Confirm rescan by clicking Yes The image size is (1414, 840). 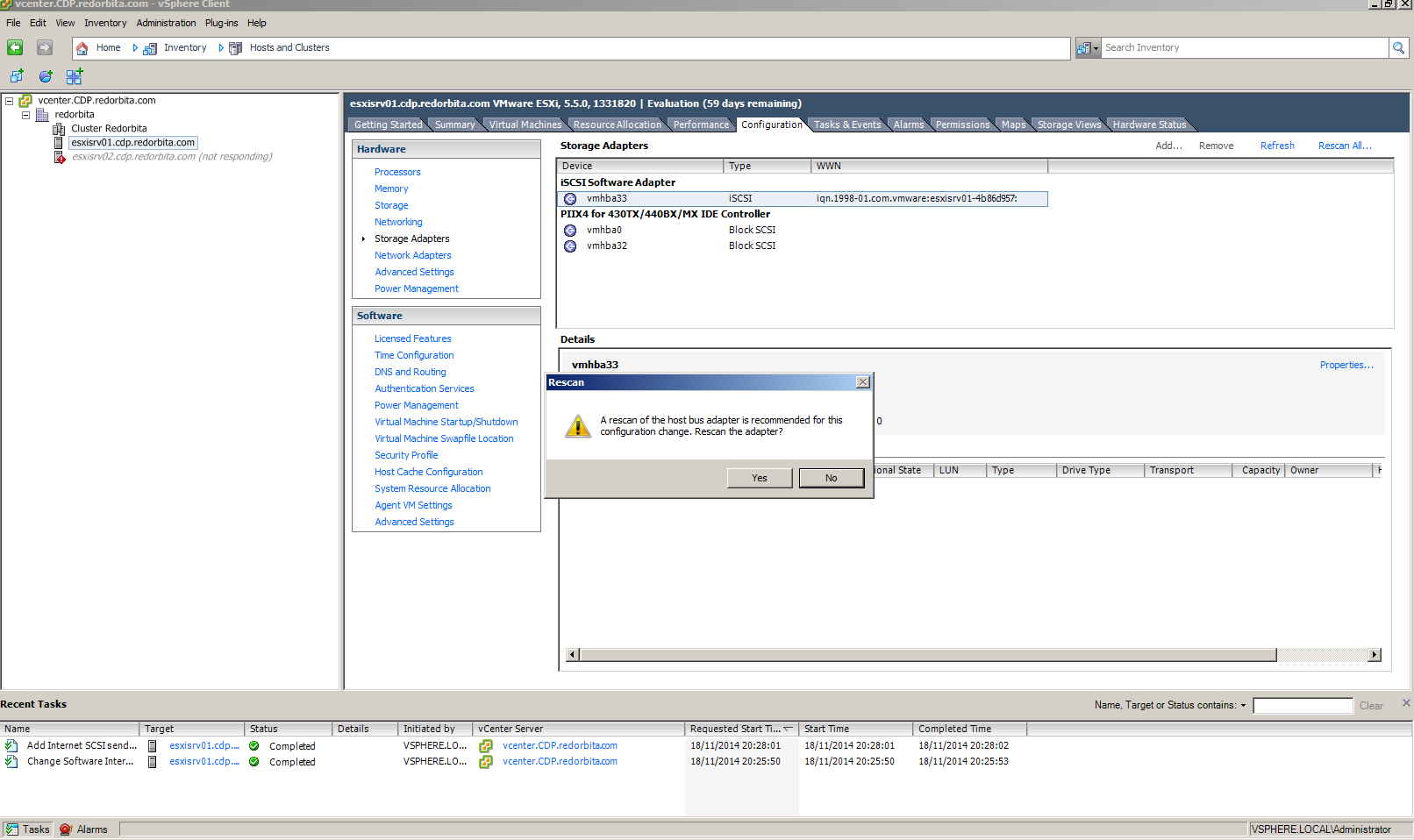(759, 478)
